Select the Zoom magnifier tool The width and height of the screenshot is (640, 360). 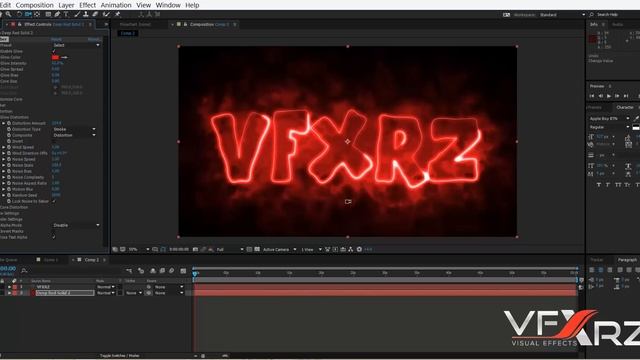point(9,14)
